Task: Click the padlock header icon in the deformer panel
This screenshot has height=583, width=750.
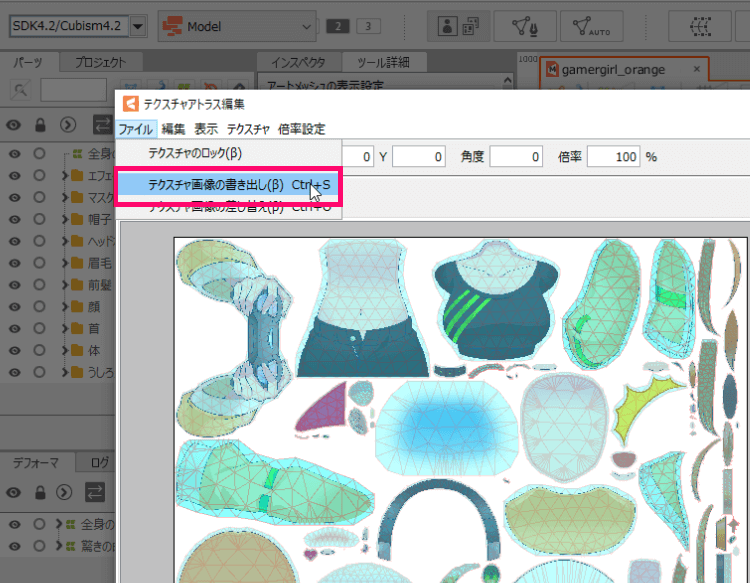Action: (x=40, y=492)
